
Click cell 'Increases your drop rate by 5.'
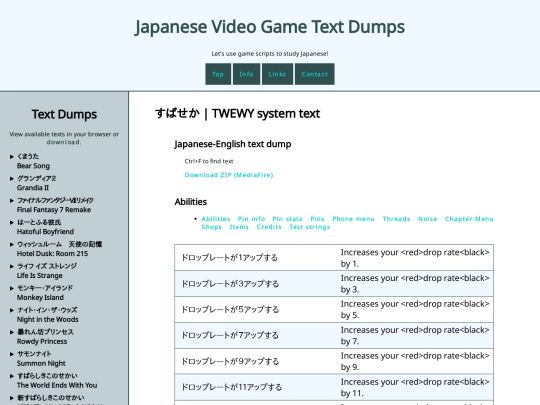coord(415,310)
